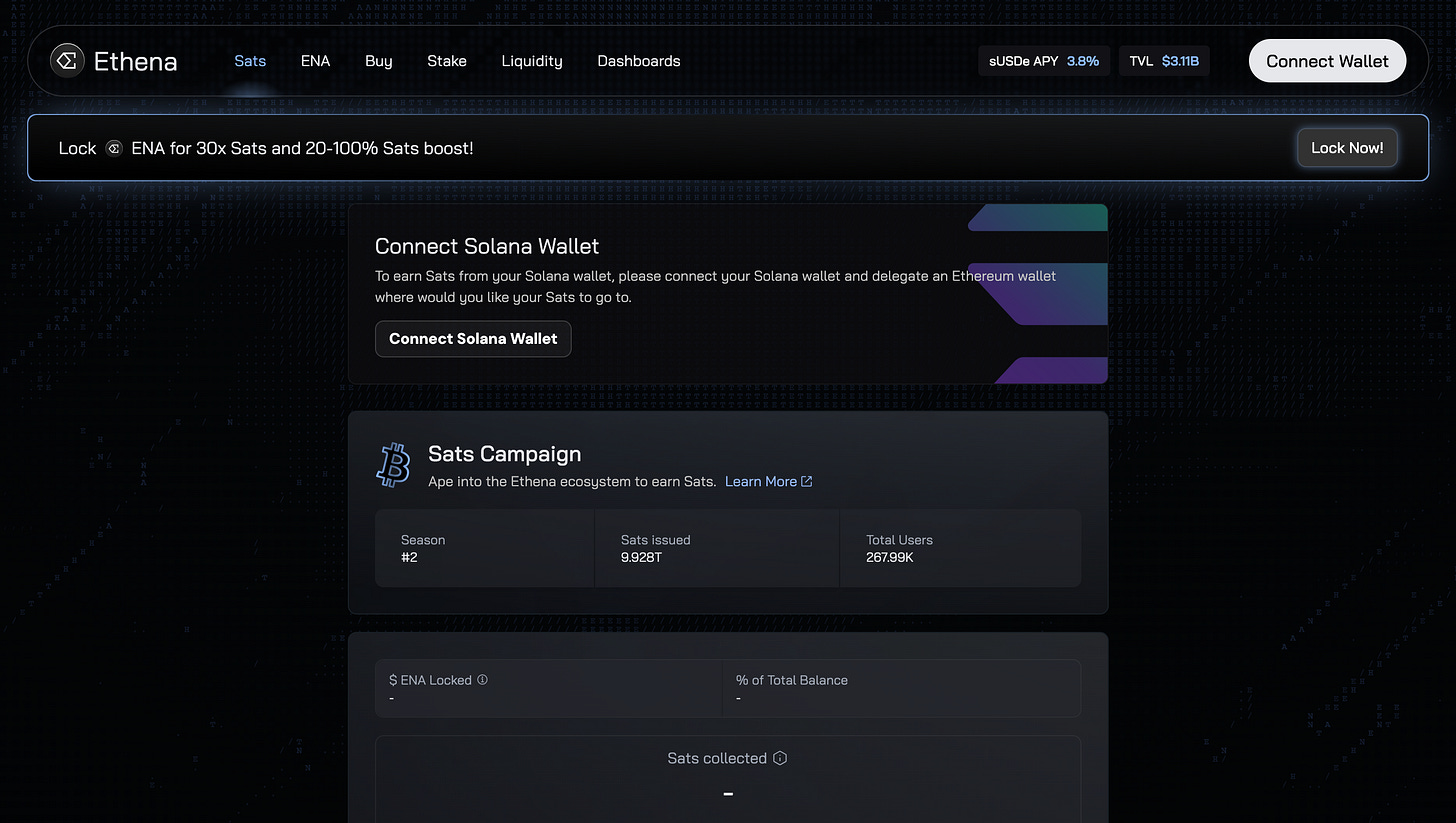Image resolution: width=1456 pixels, height=823 pixels.
Task: Open the Sats tab
Action: pyautogui.click(x=250, y=61)
